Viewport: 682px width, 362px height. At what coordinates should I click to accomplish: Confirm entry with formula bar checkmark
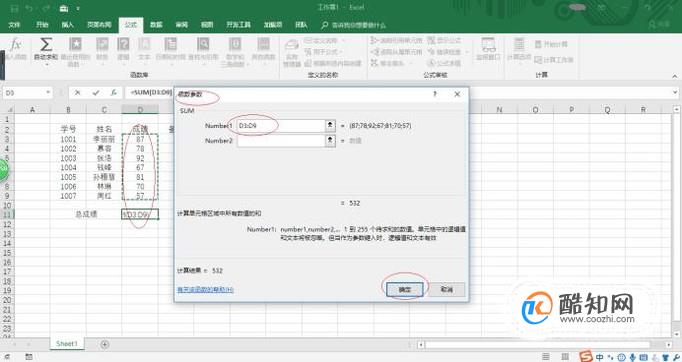pyautogui.click(x=96, y=93)
